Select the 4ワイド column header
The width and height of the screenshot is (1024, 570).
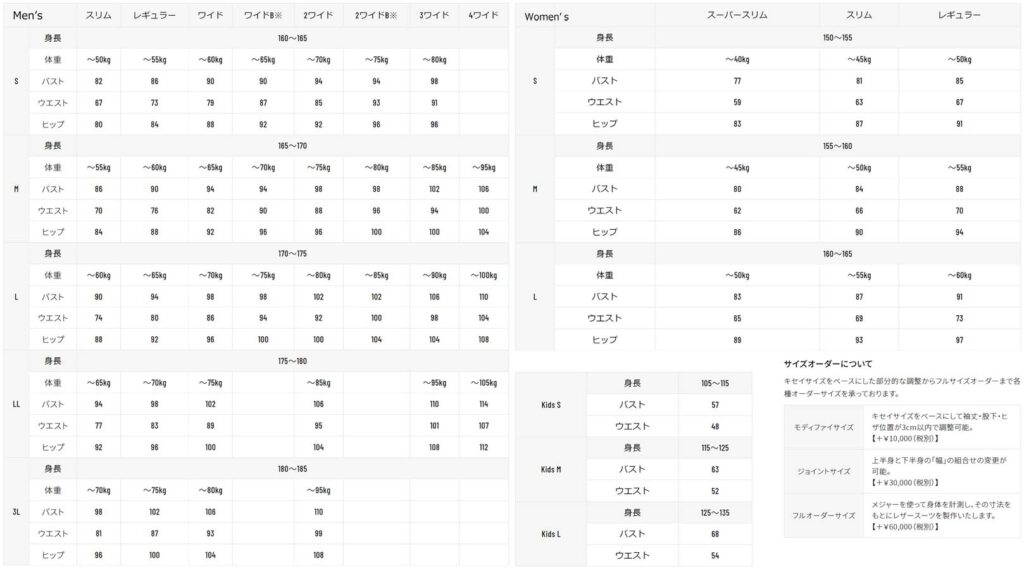[484, 15]
